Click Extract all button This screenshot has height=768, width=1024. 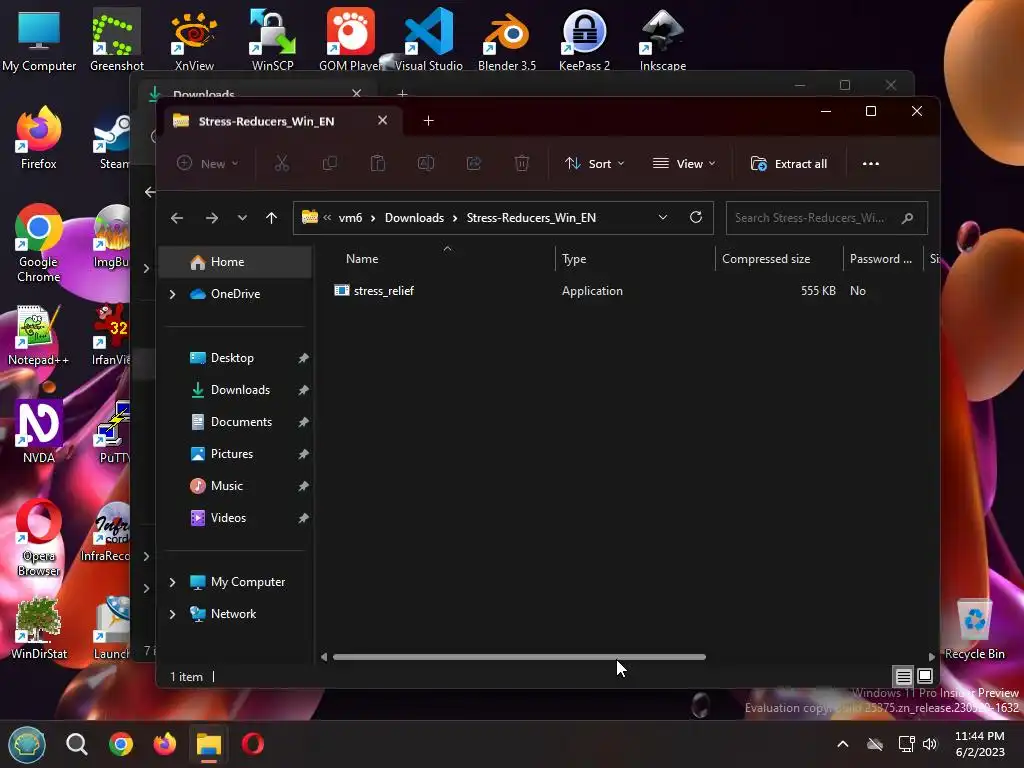tap(789, 164)
